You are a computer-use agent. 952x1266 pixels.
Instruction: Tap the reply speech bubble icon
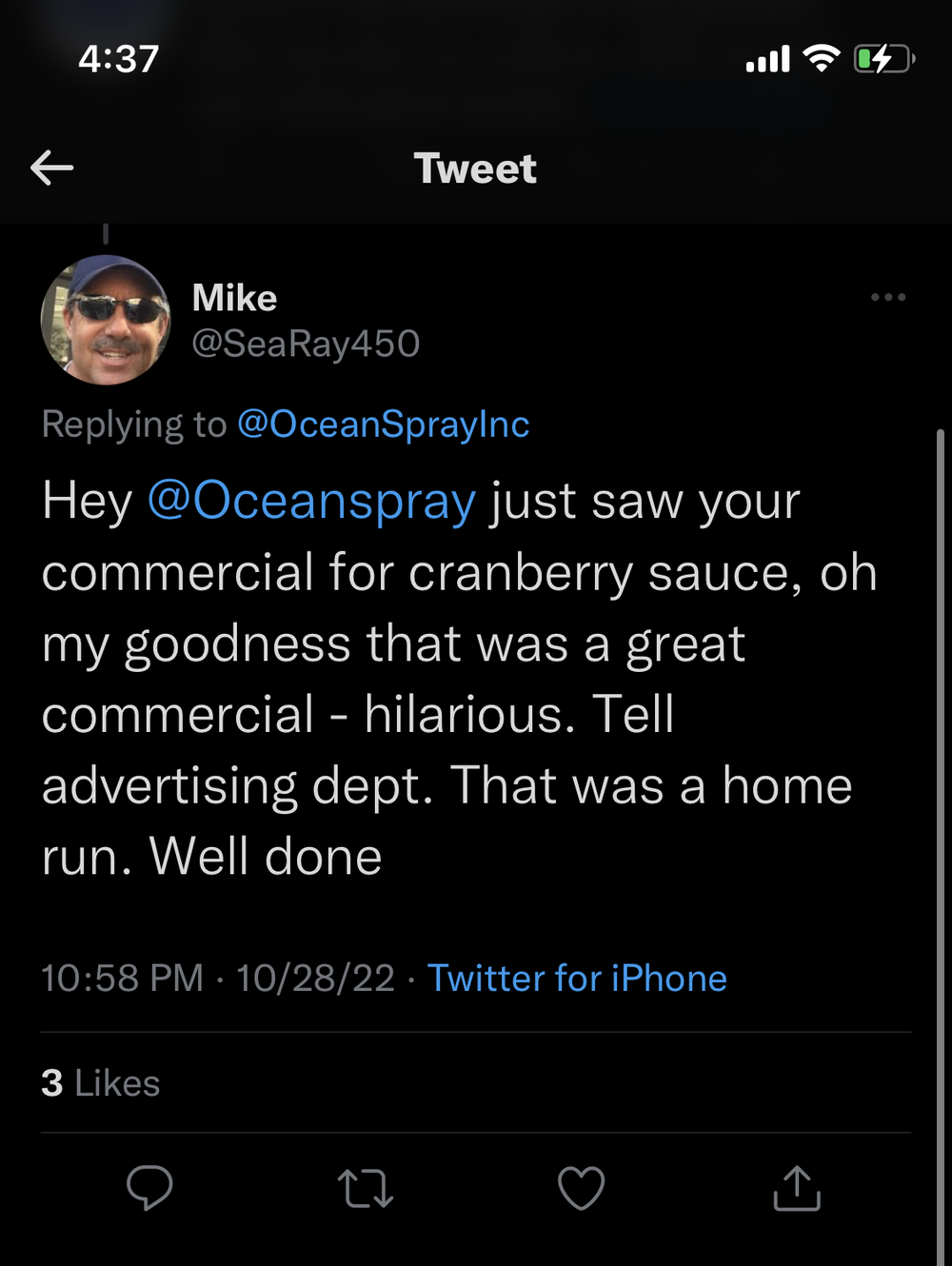(x=149, y=1188)
